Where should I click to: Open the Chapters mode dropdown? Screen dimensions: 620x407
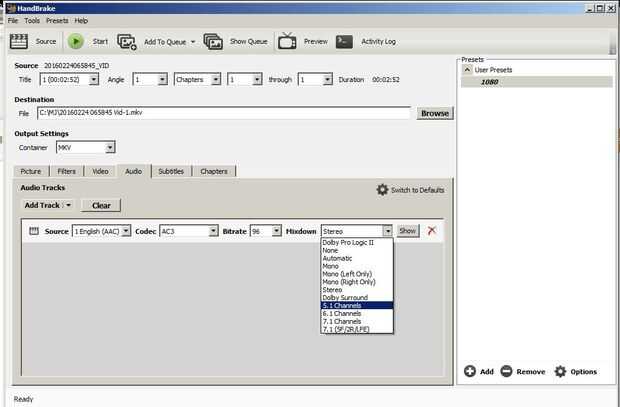coord(216,80)
